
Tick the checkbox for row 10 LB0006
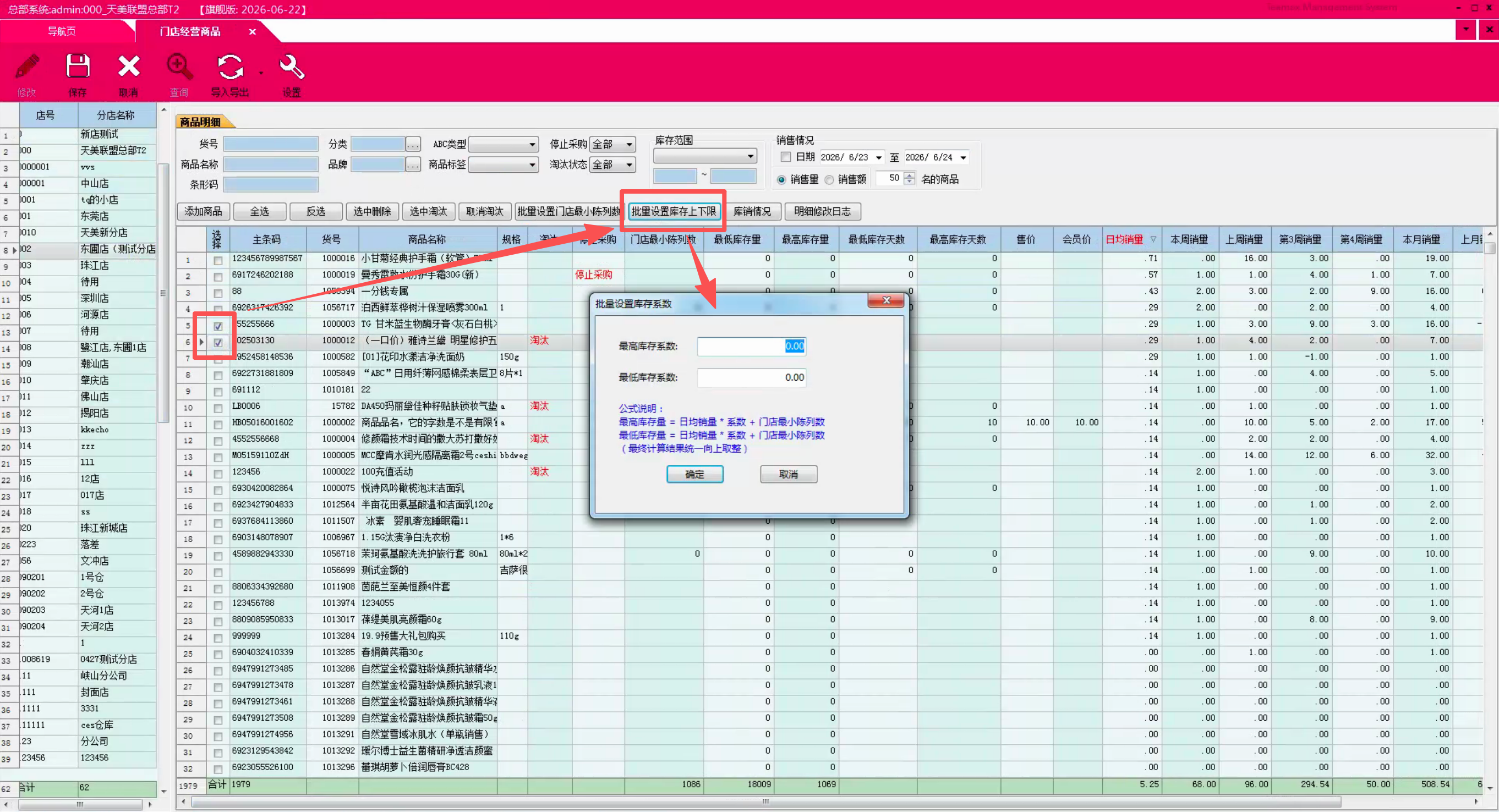point(217,408)
